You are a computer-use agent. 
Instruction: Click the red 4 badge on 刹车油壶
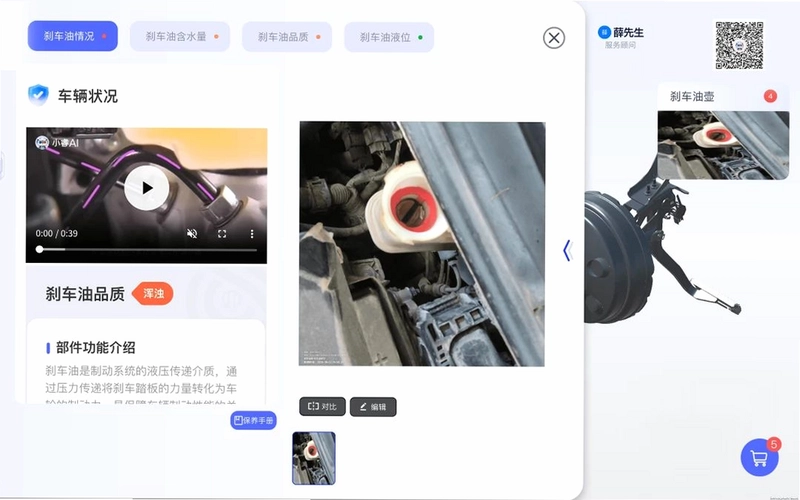coord(770,96)
